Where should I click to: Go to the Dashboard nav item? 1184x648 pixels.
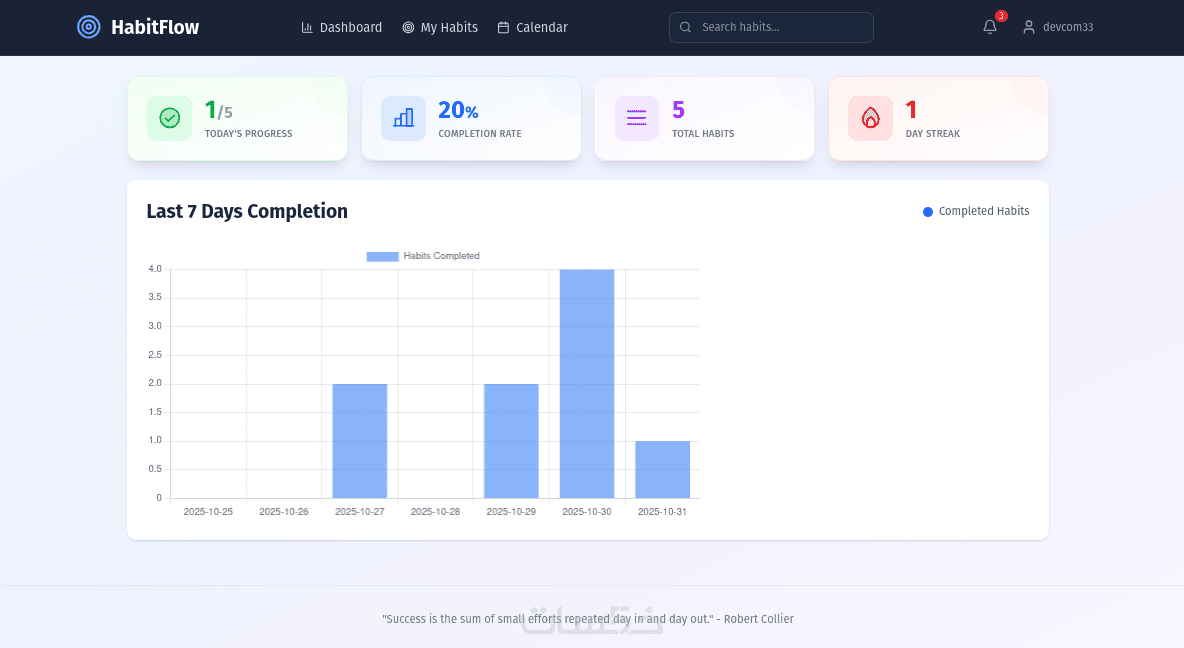click(342, 27)
